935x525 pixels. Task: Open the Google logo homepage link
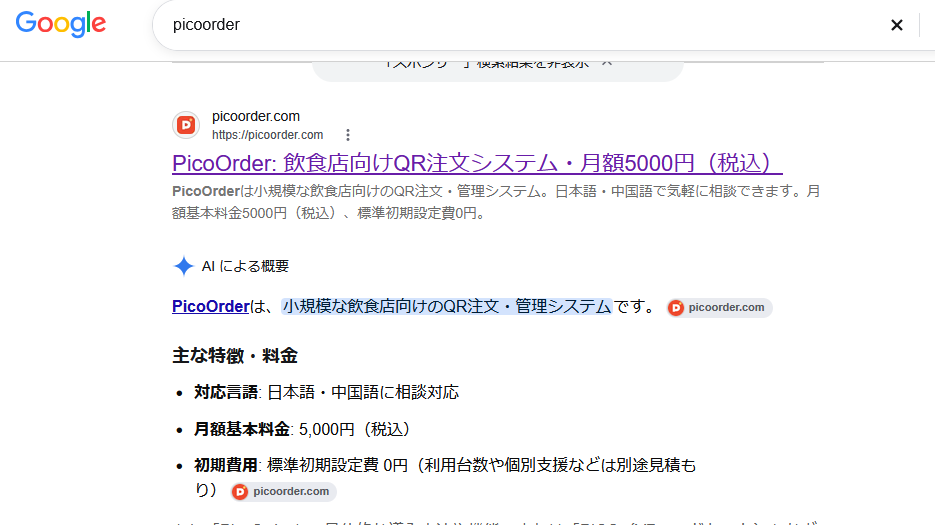tap(61, 24)
